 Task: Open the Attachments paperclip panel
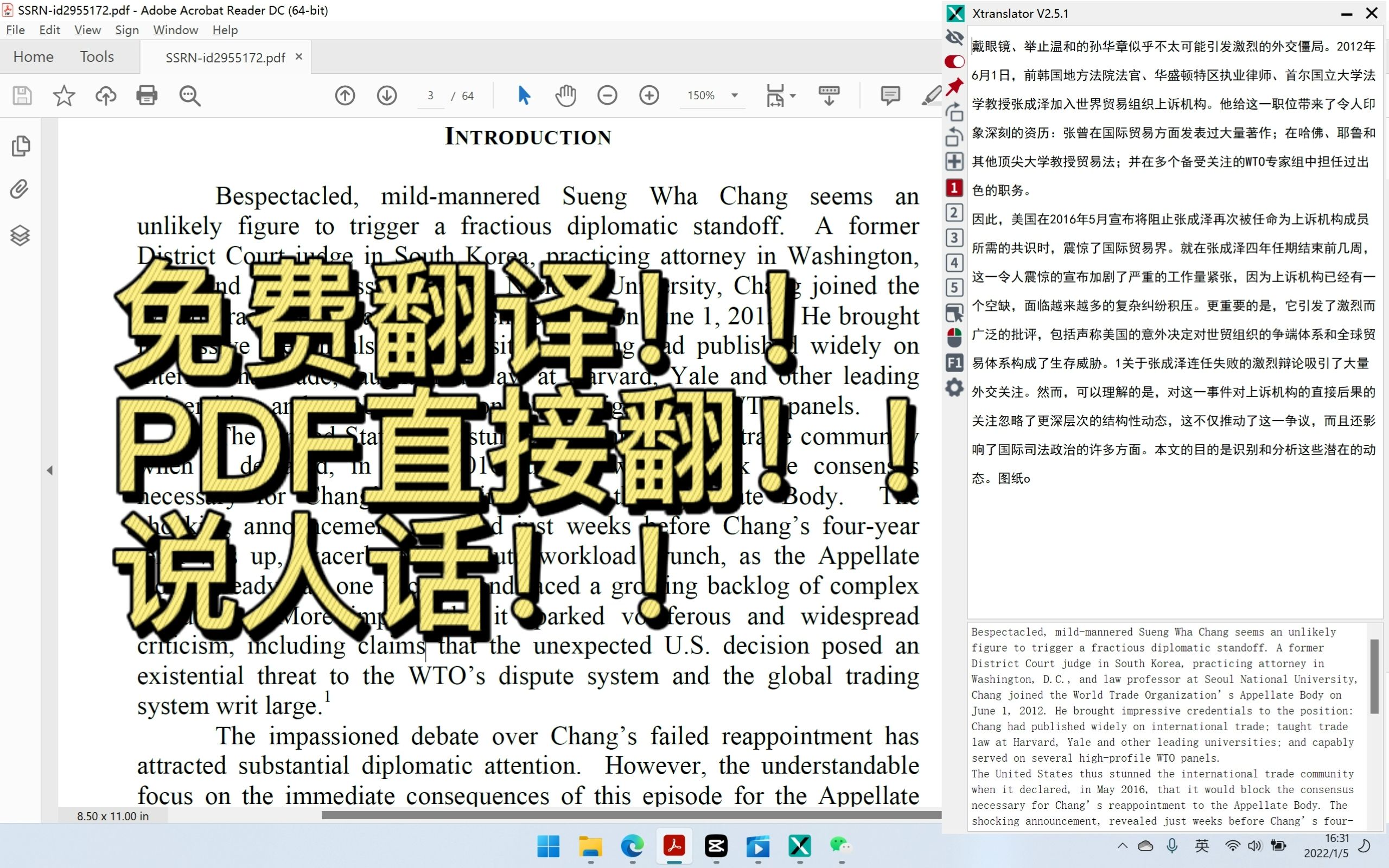[20, 189]
